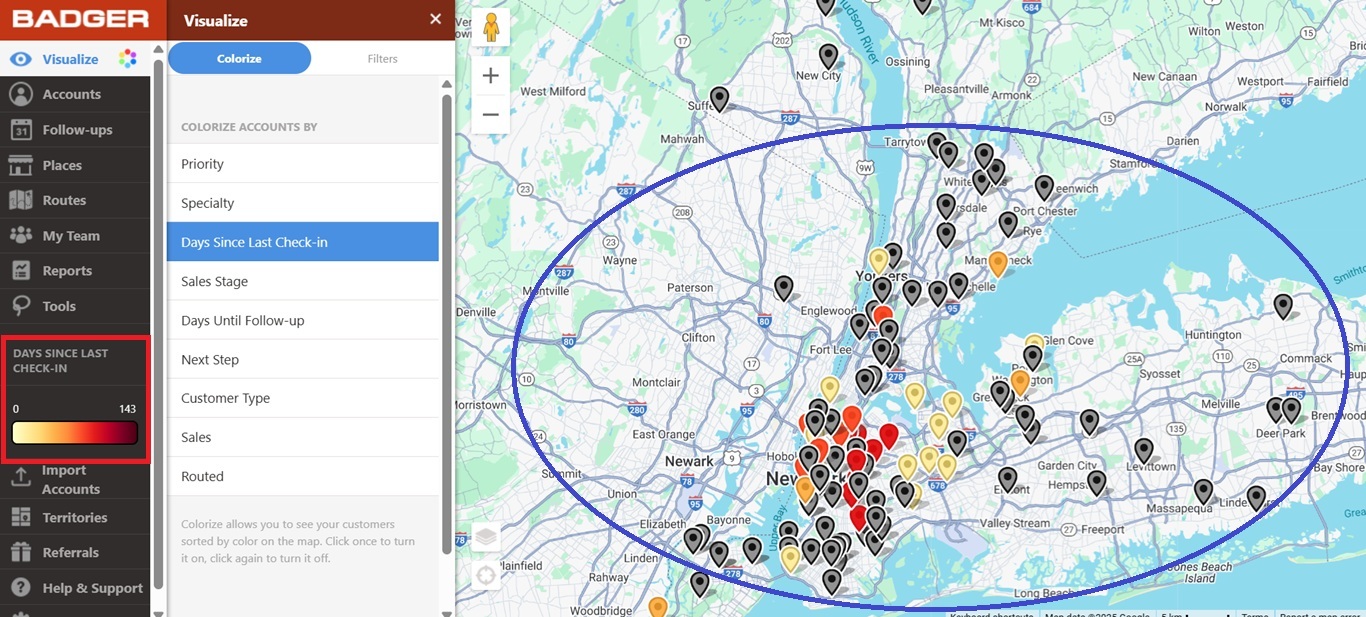Screen dimensions: 1366x617
Task: Toggle colorize by Specialty
Action: [303, 203]
